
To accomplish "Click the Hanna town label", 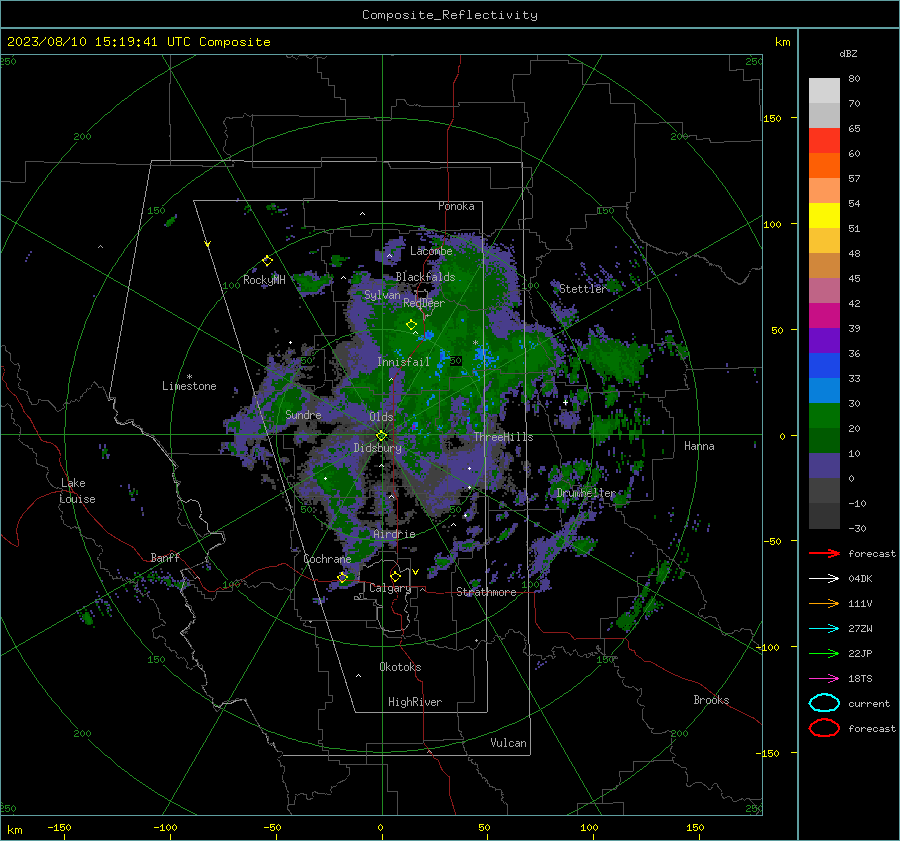I will [x=699, y=446].
